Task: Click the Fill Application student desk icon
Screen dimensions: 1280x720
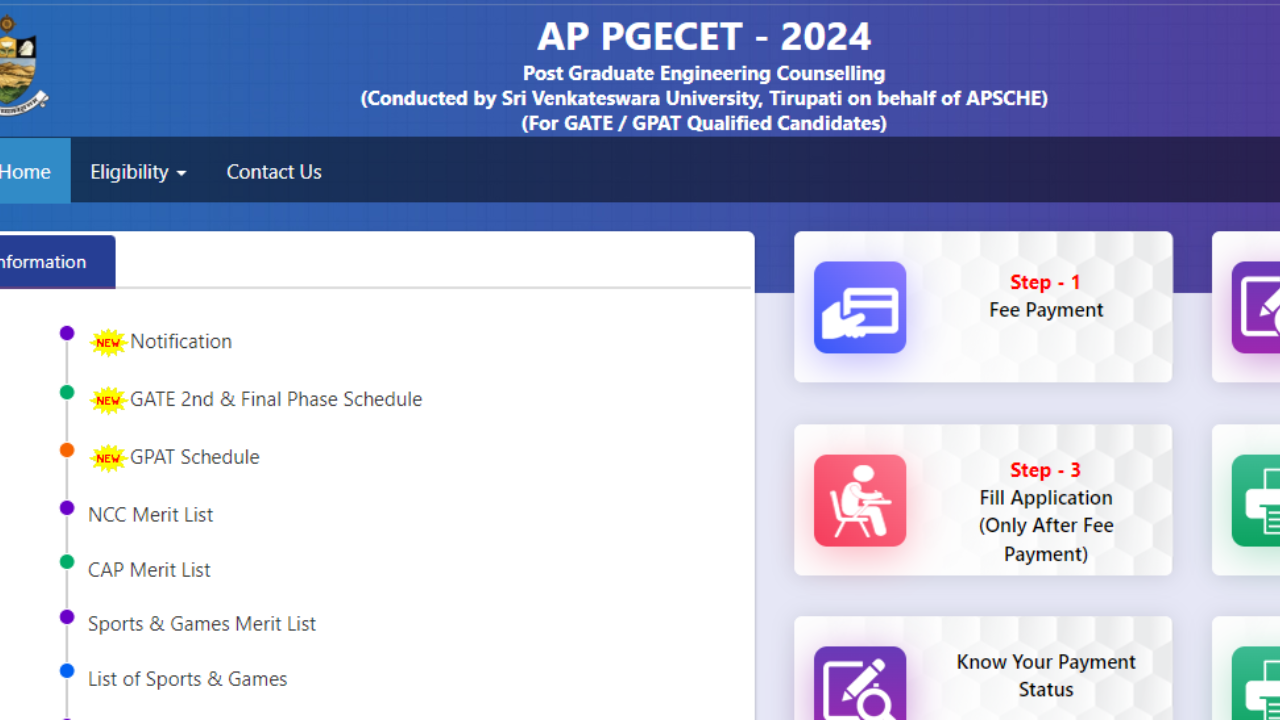Action: tap(860, 500)
